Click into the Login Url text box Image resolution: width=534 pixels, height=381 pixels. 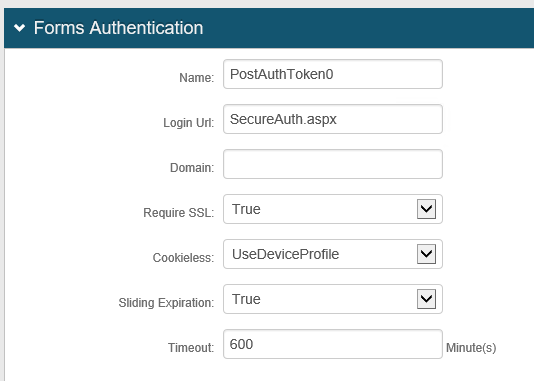[333, 119]
